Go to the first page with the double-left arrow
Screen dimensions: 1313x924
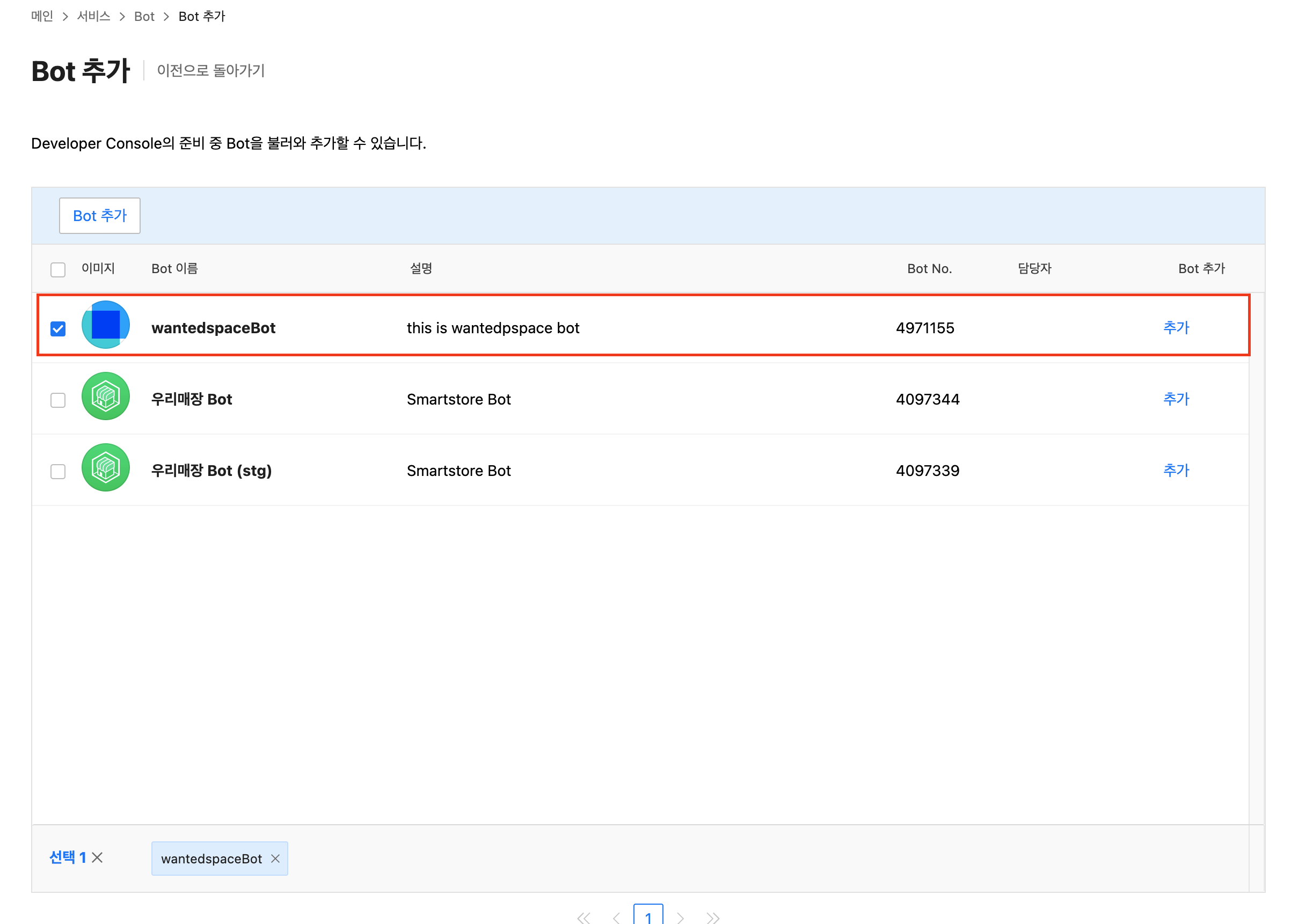click(583, 918)
